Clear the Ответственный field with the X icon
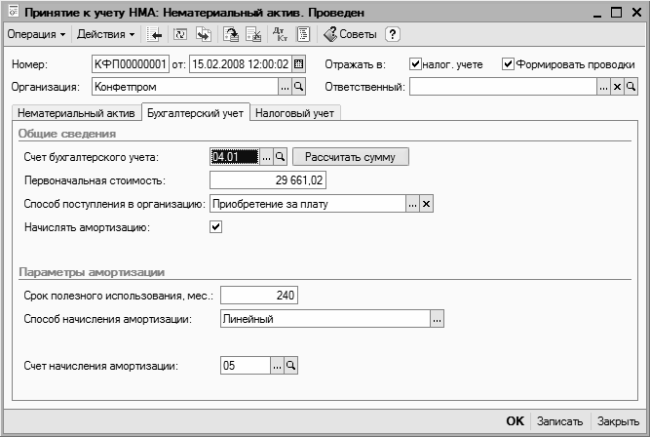This screenshot has width=650, height=437. click(x=617, y=87)
